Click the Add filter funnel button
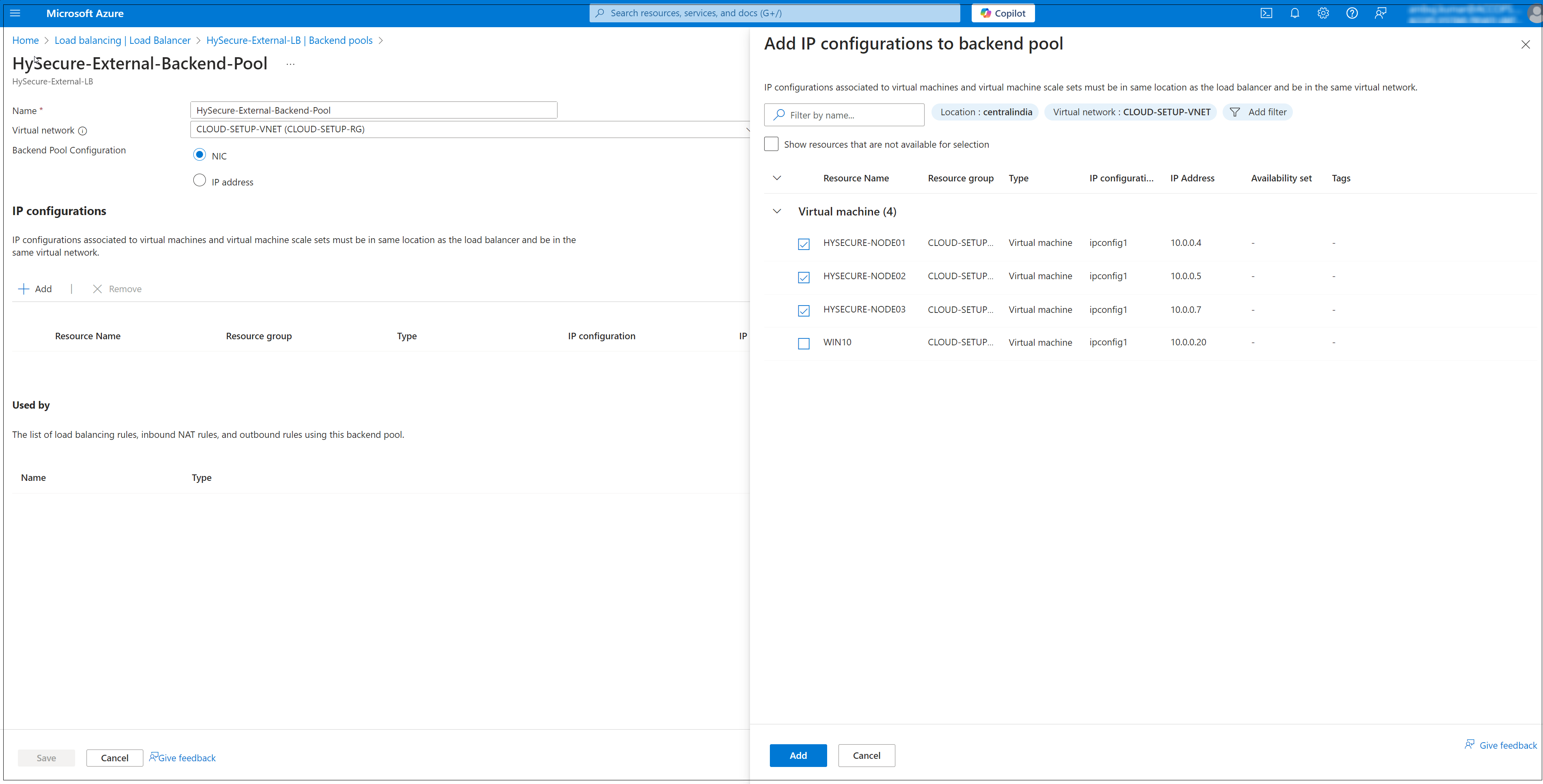 [1258, 112]
